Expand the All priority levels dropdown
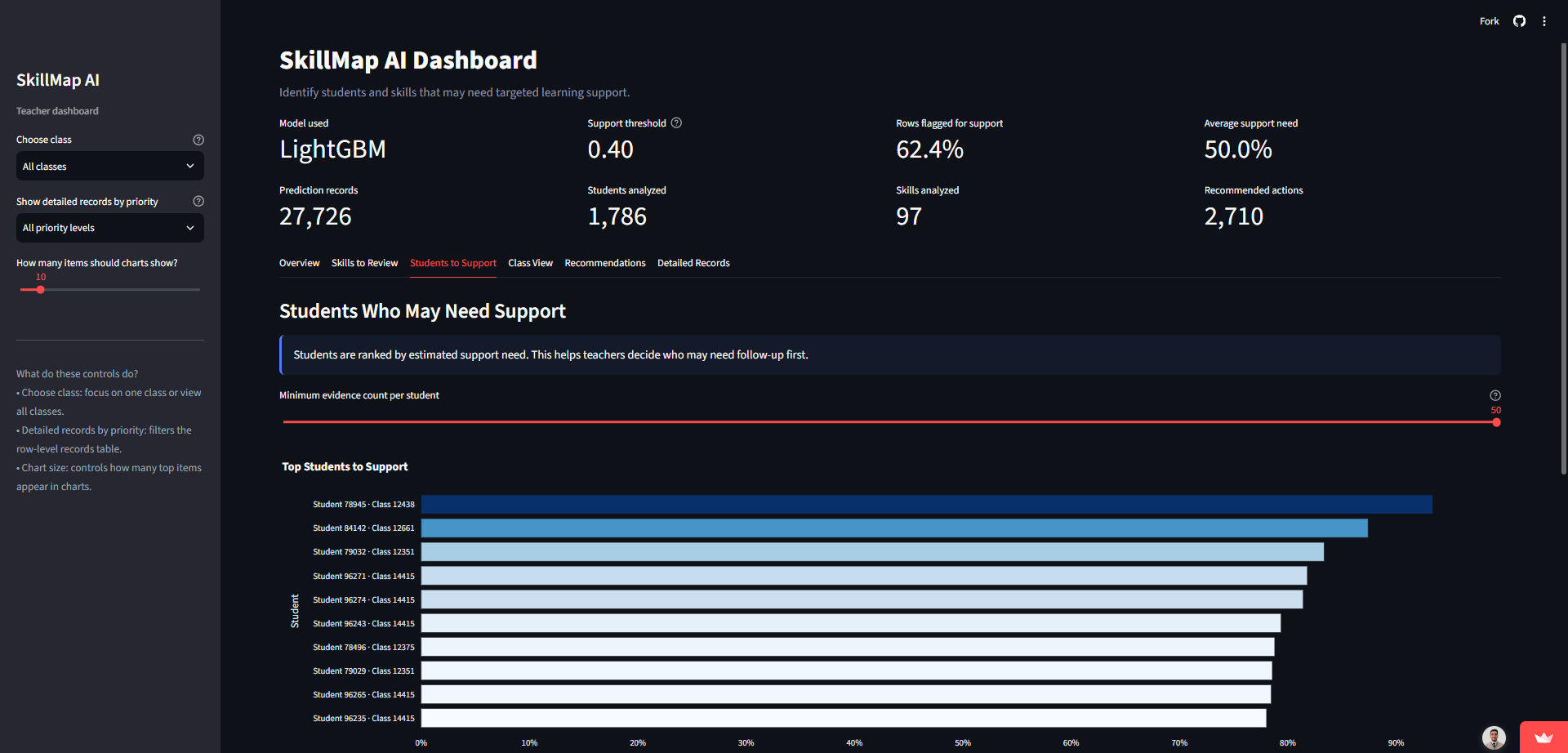This screenshot has width=1568, height=753. [110, 228]
